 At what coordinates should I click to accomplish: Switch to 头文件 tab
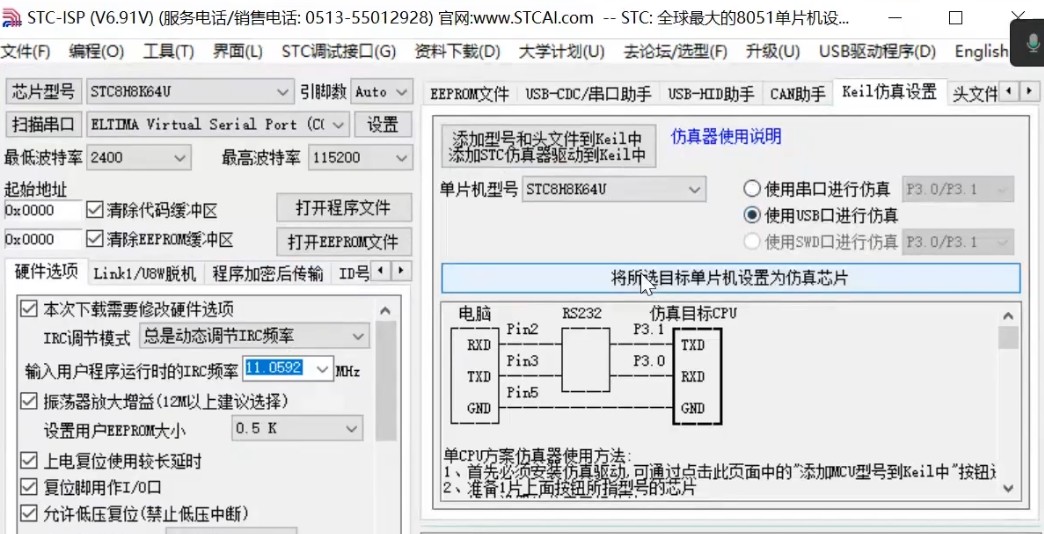click(974, 94)
